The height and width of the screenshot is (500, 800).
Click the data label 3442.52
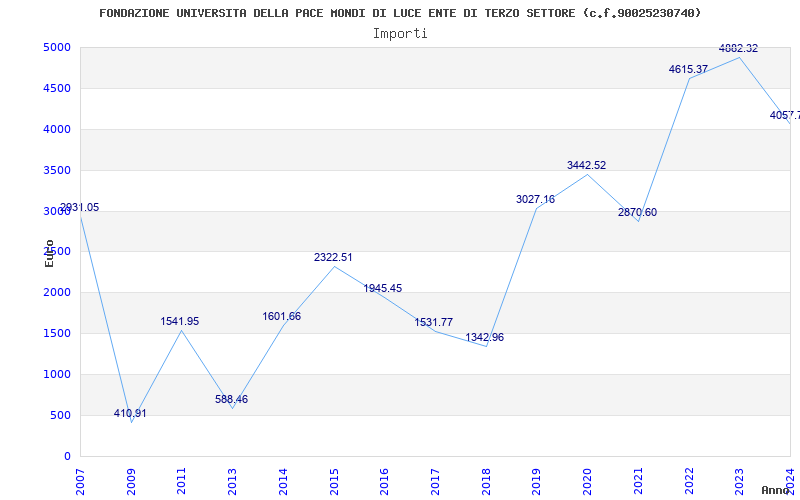(587, 165)
